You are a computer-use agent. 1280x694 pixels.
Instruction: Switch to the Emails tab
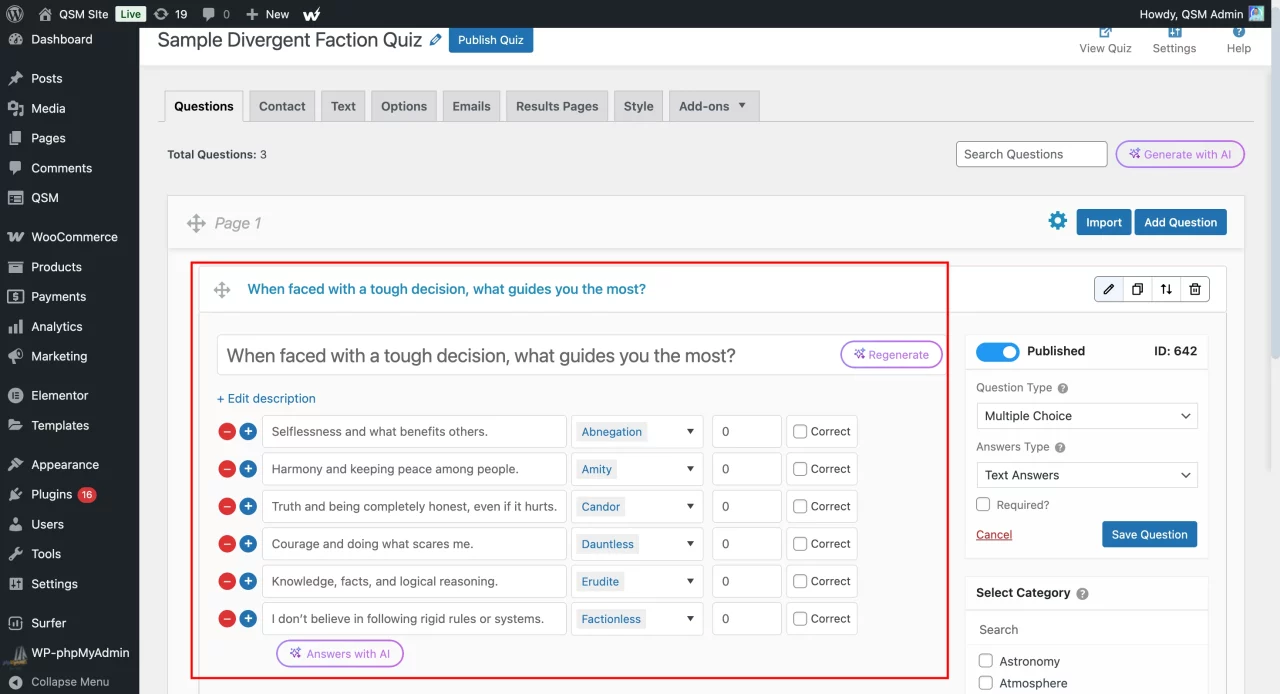[x=471, y=106]
